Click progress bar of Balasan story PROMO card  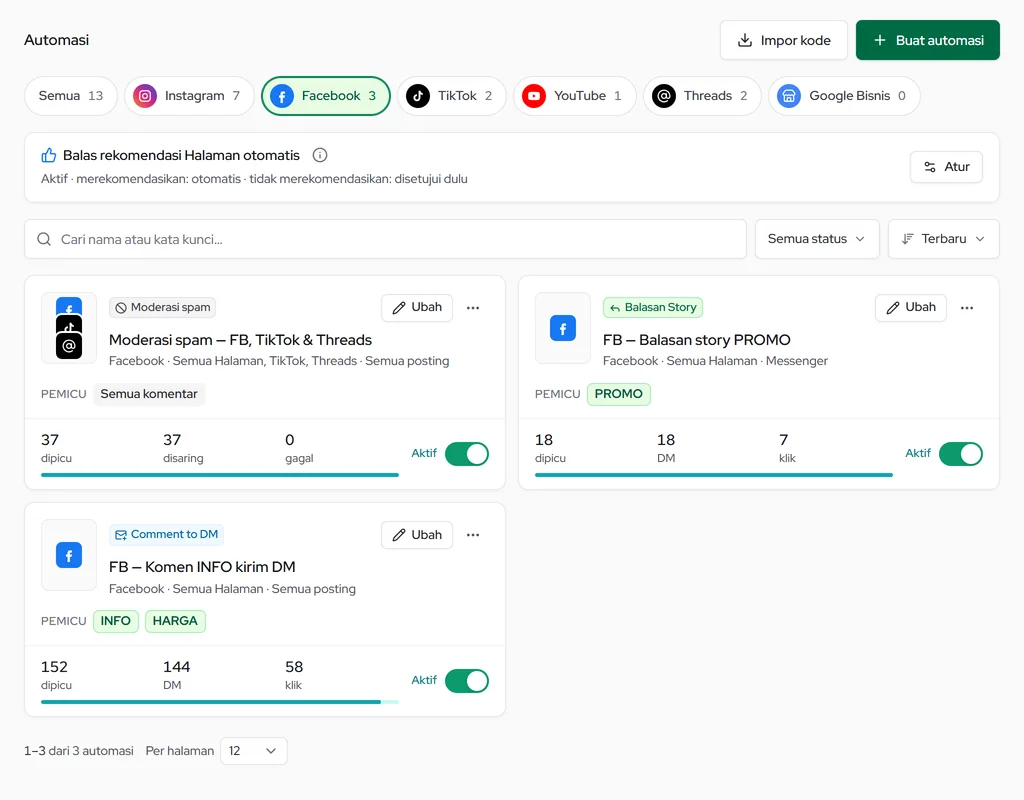pos(714,475)
